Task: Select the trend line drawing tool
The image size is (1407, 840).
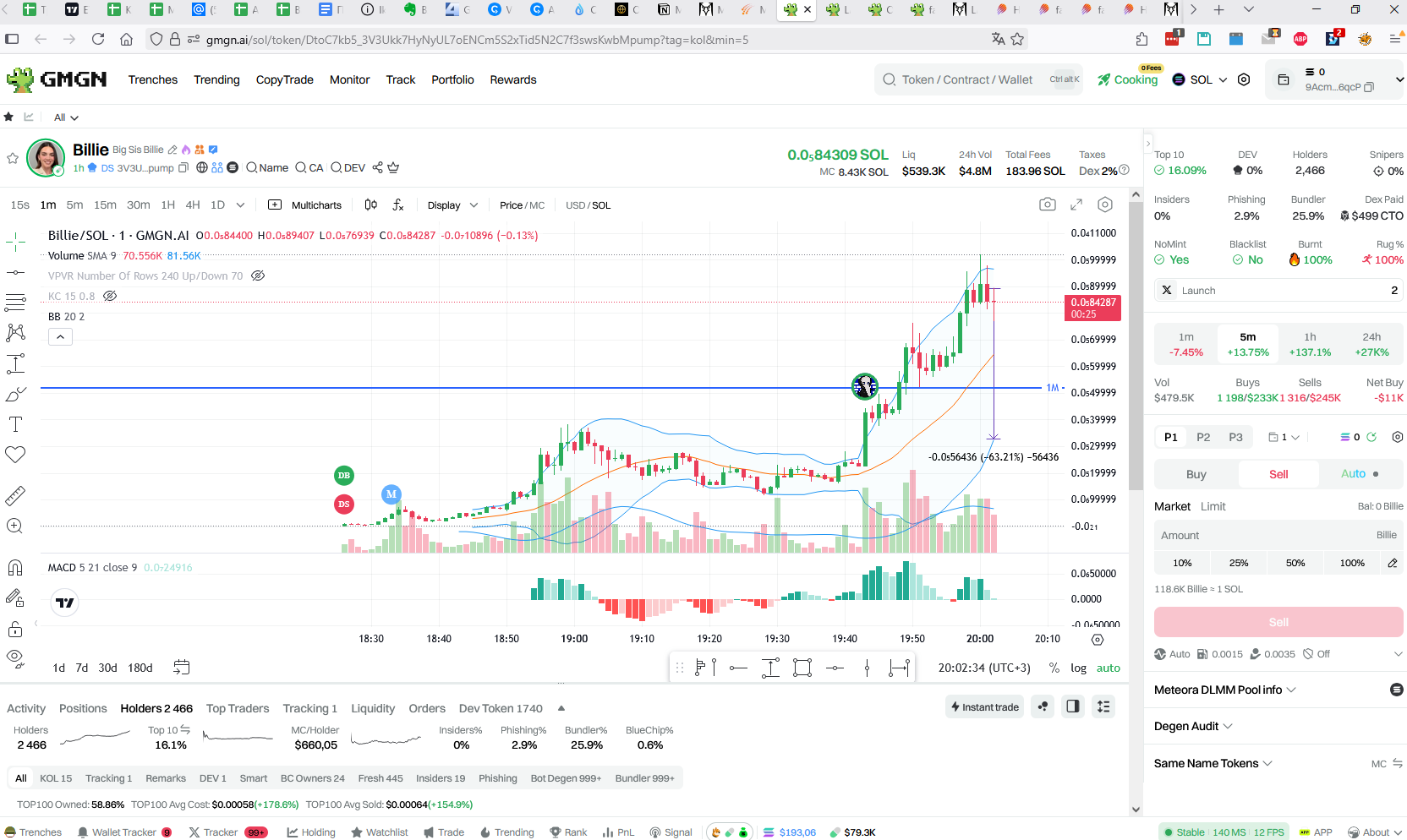Action: click(x=15, y=273)
